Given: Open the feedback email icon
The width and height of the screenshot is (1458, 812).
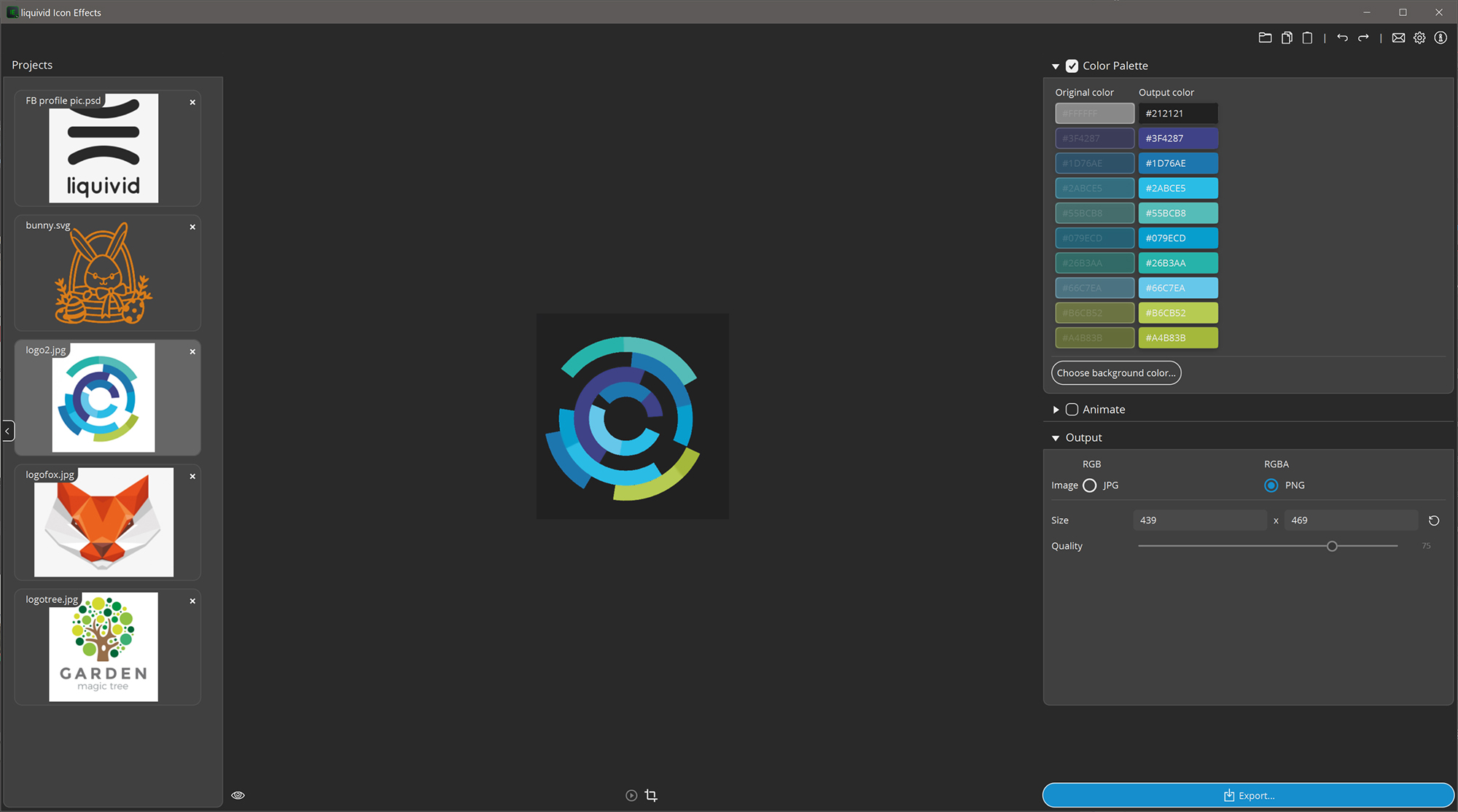Looking at the screenshot, I should [1399, 37].
